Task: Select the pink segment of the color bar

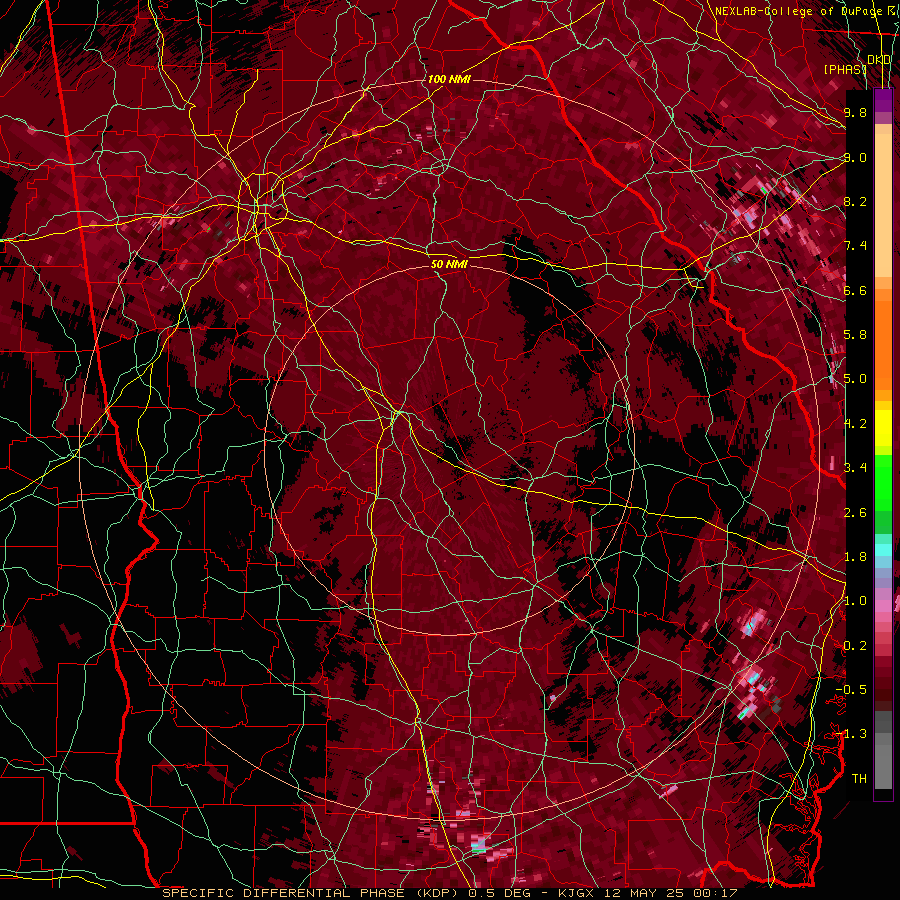Action: tap(883, 606)
